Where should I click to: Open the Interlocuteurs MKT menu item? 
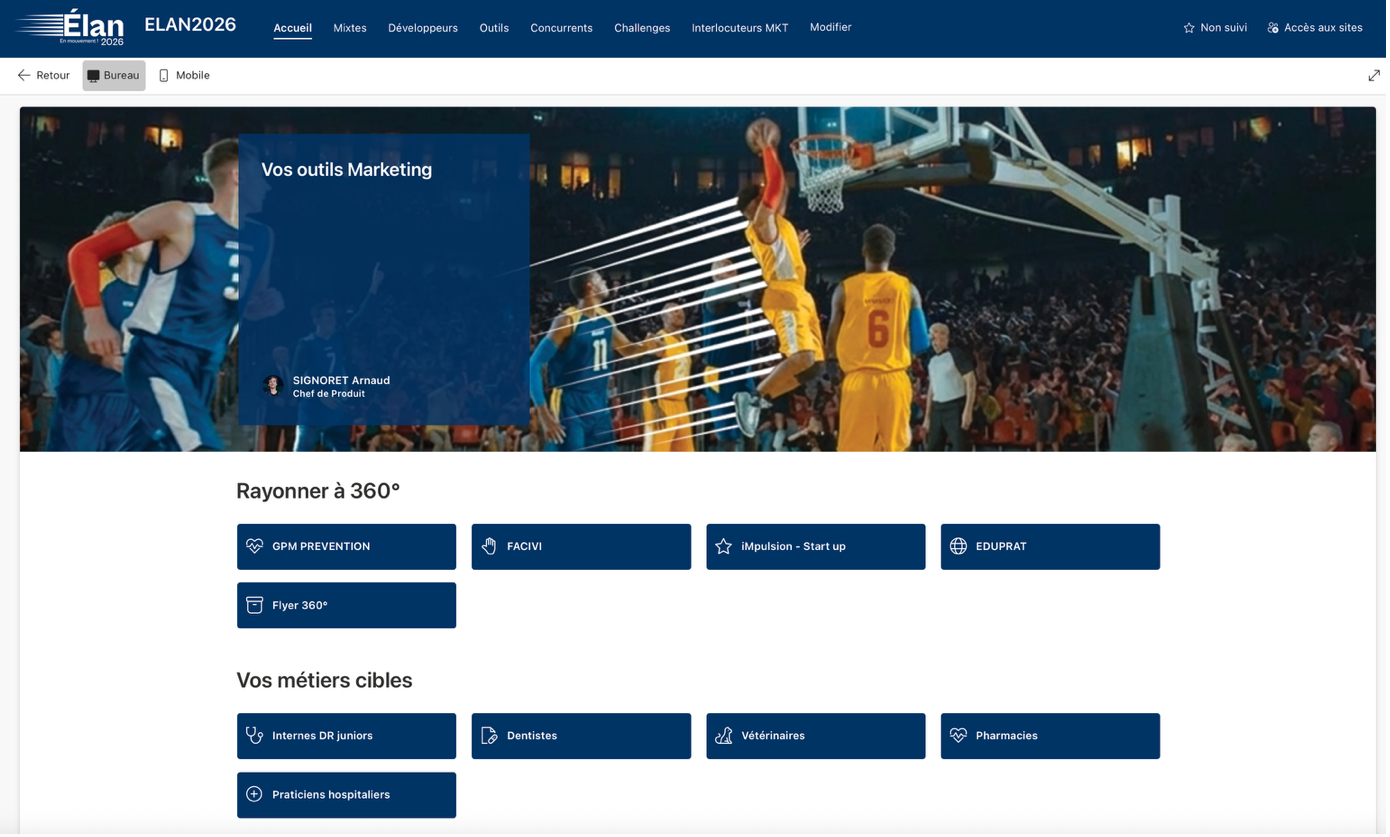click(x=739, y=28)
